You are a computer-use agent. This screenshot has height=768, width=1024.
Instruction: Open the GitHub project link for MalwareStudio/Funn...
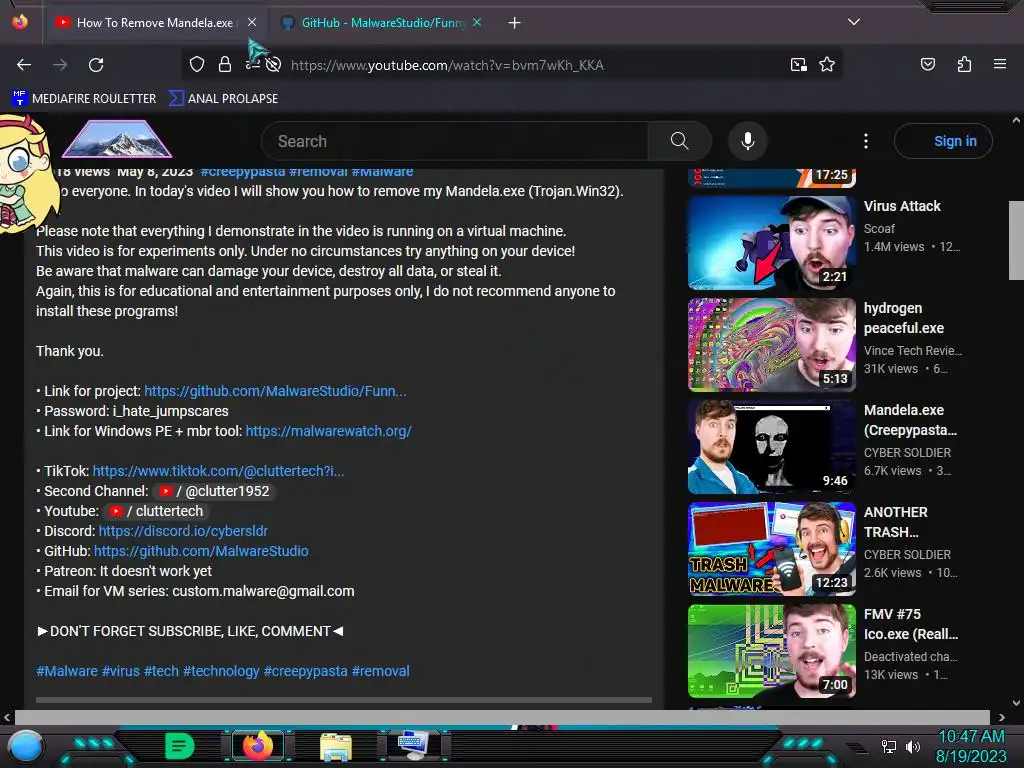pyautogui.click(x=275, y=391)
